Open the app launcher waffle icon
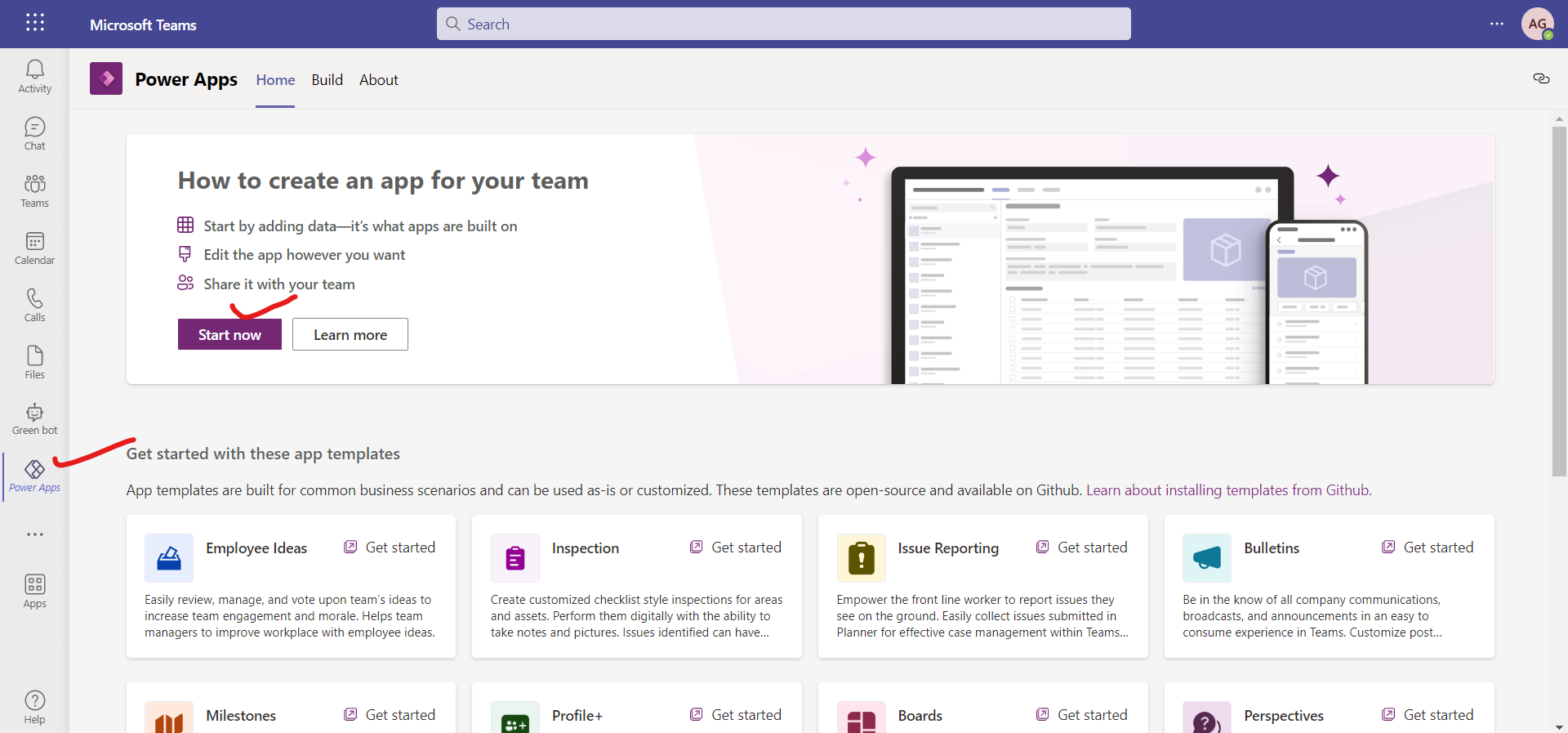 pos(35,23)
